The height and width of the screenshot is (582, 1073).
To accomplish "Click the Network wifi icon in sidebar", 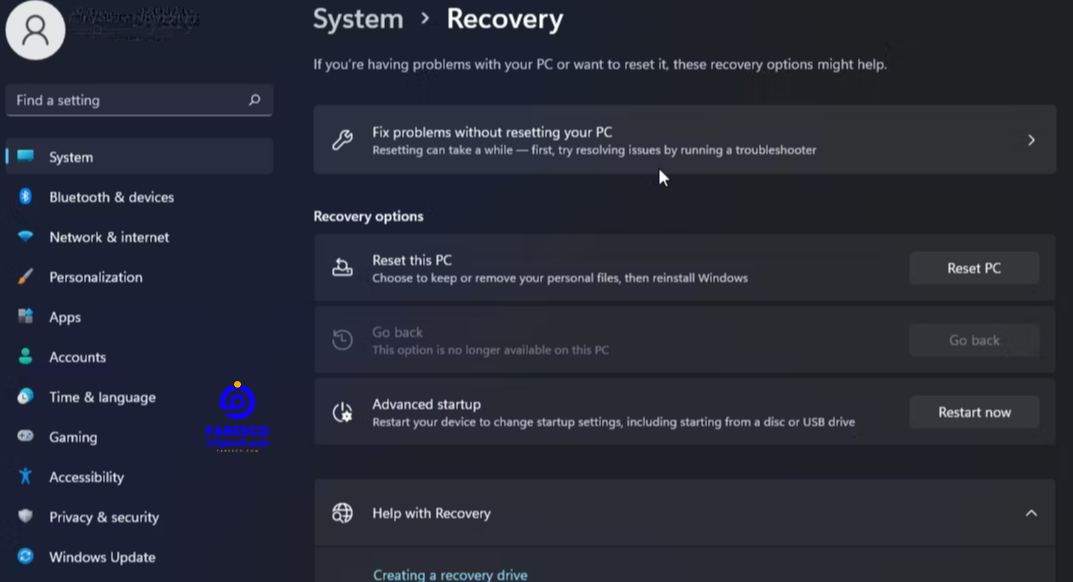I will tap(25, 236).
